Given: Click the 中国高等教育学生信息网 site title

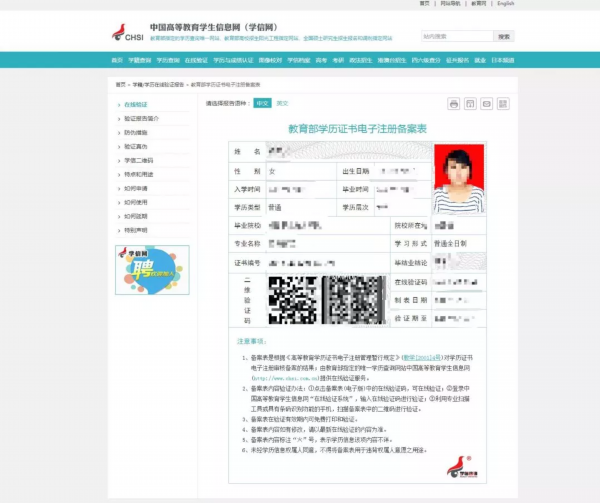Looking at the screenshot, I should (214, 27).
